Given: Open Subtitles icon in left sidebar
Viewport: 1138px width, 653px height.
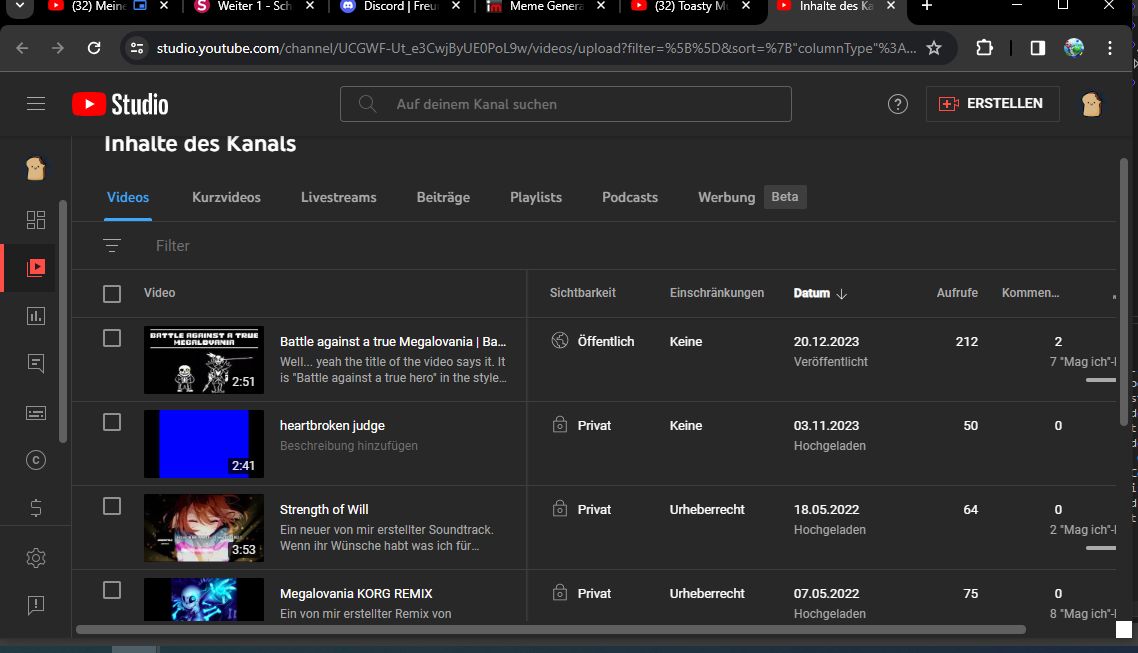Looking at the screenshot, I should 36,412.
